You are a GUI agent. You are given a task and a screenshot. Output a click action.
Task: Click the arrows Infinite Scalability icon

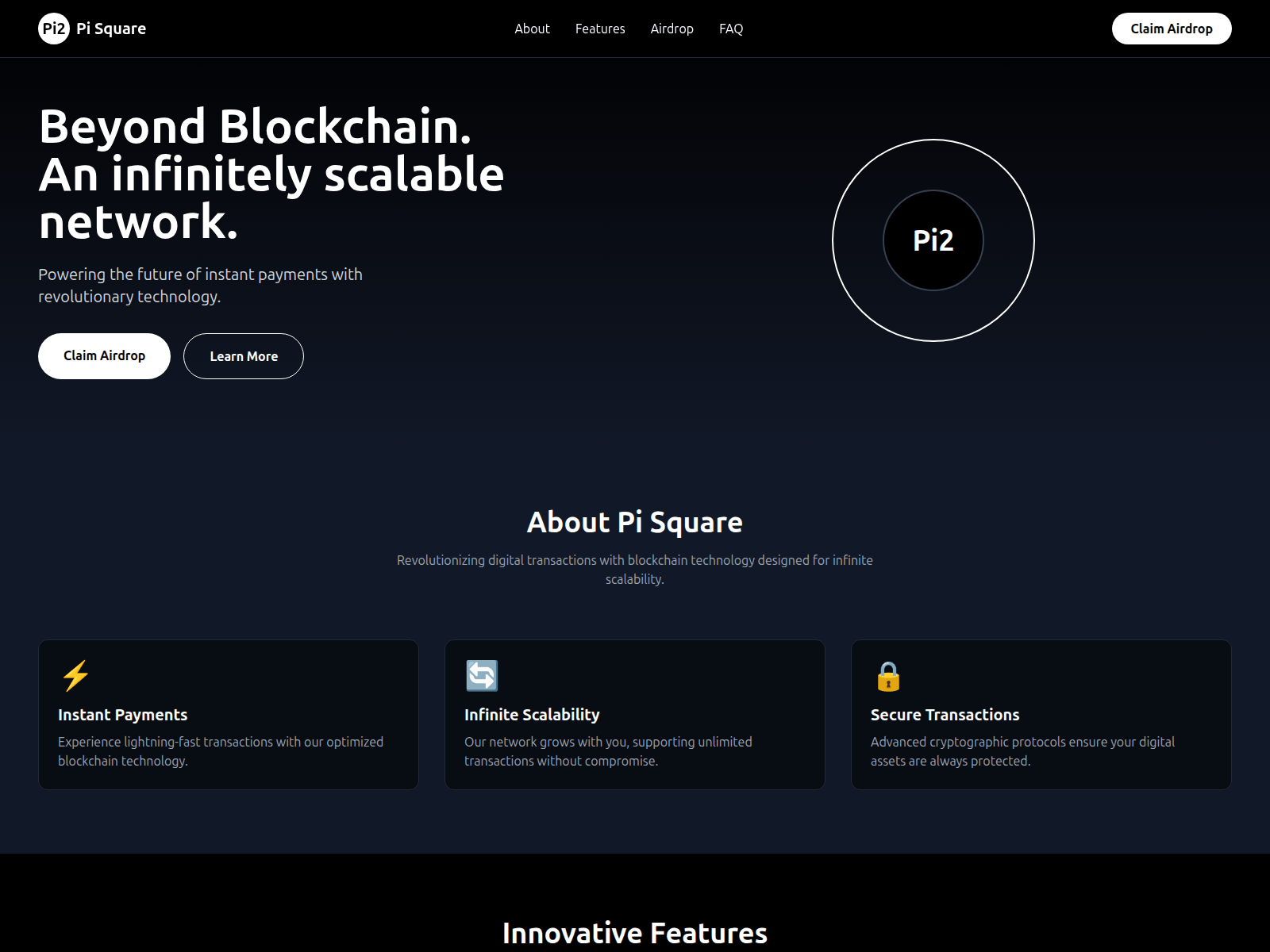482,676
